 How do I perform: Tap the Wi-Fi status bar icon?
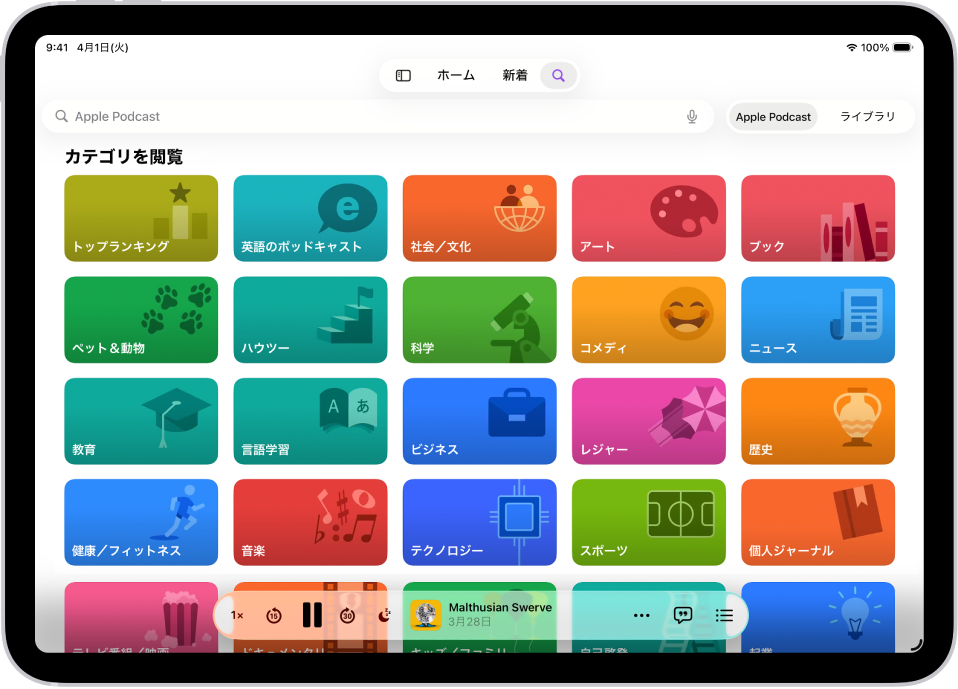(851, 47)
